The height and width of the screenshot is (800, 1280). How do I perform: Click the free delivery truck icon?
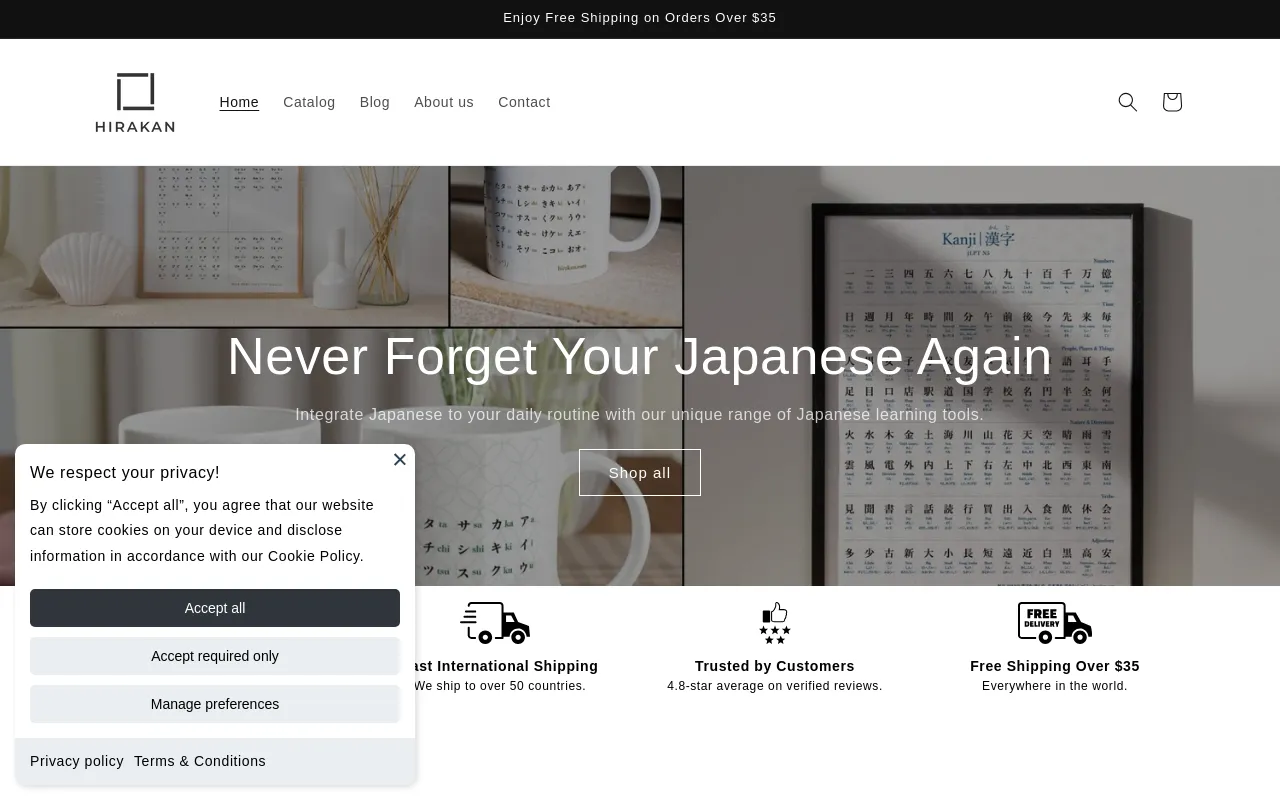click(x=1055, y=623)
